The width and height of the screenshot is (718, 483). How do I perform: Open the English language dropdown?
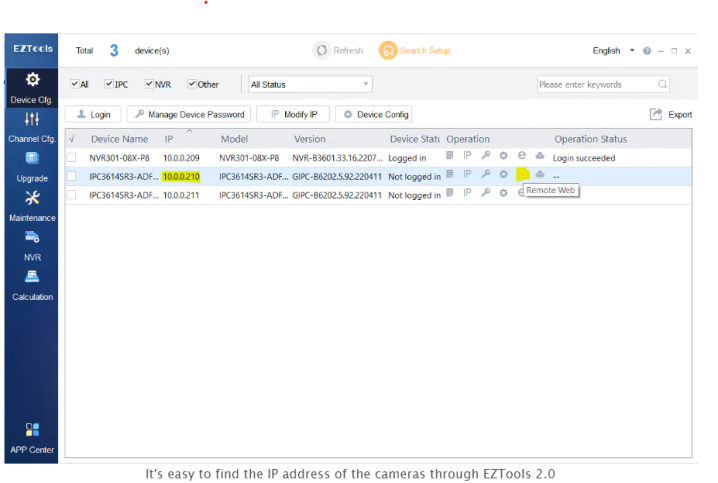click(613, 50)
